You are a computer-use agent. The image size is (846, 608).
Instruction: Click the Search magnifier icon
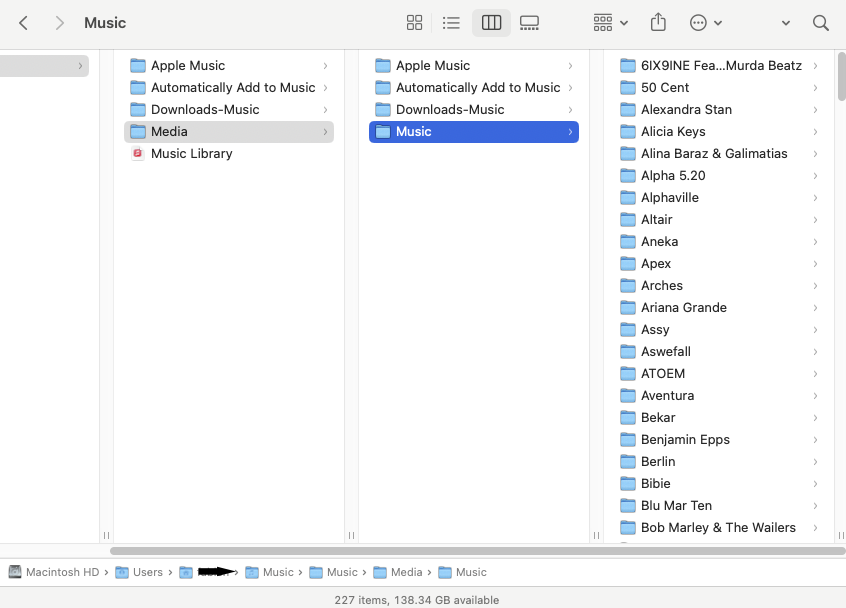[821, 23]
